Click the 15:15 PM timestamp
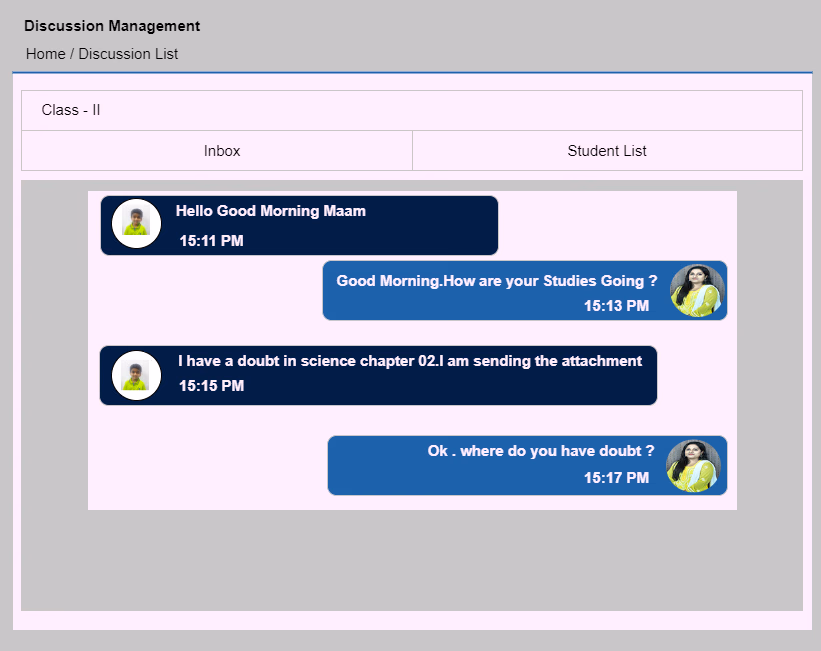Image resolution: width=821 pixels, height=651 pixels. 212,386
